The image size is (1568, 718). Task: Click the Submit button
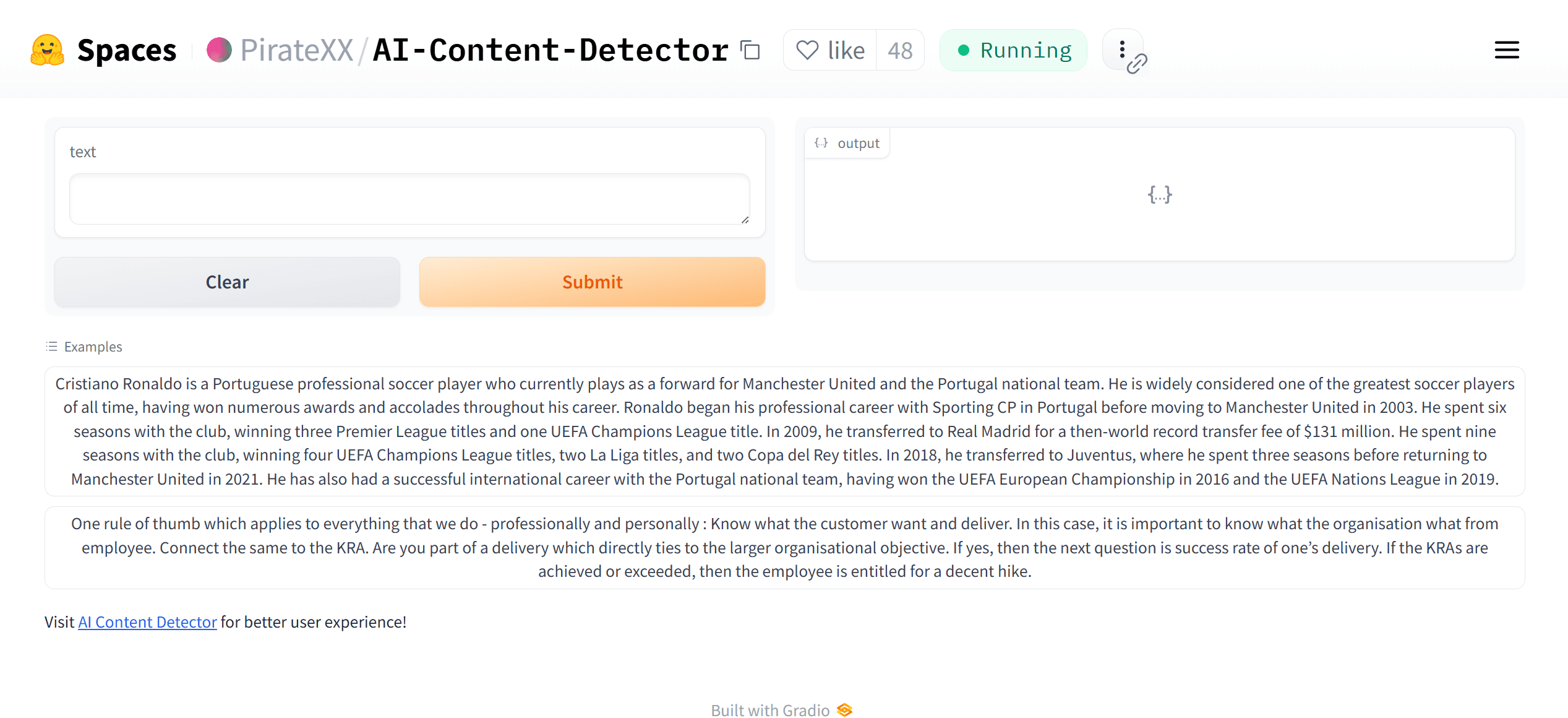(592, 282)
